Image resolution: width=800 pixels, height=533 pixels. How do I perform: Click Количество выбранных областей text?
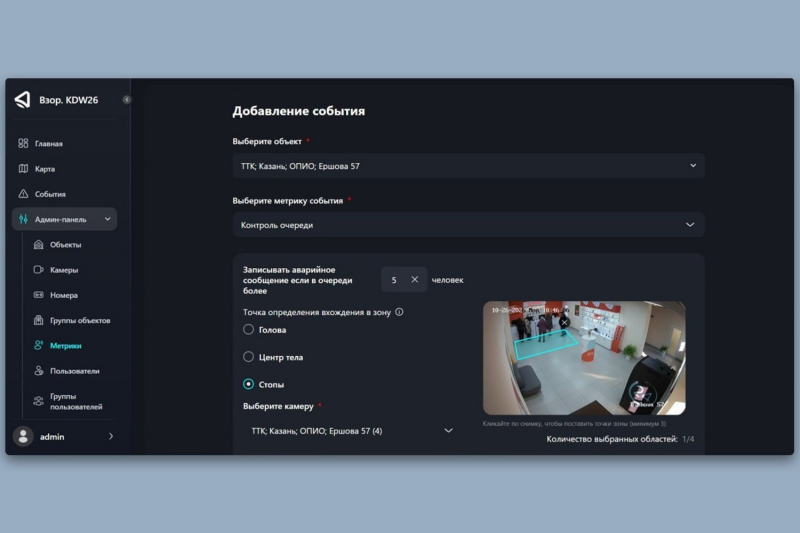(612, 439)
